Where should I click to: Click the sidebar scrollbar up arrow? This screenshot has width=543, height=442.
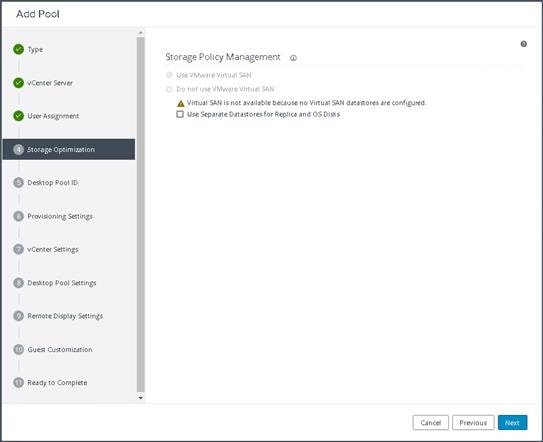(141, 33)
